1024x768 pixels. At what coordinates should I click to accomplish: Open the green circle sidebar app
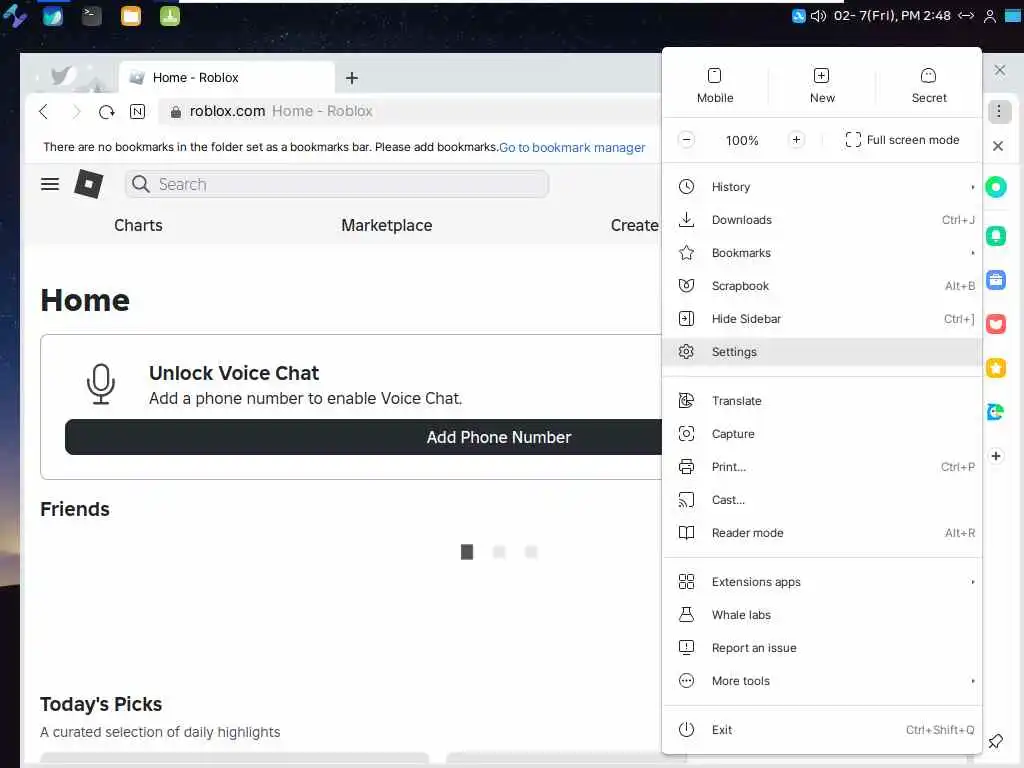[996, 187]
